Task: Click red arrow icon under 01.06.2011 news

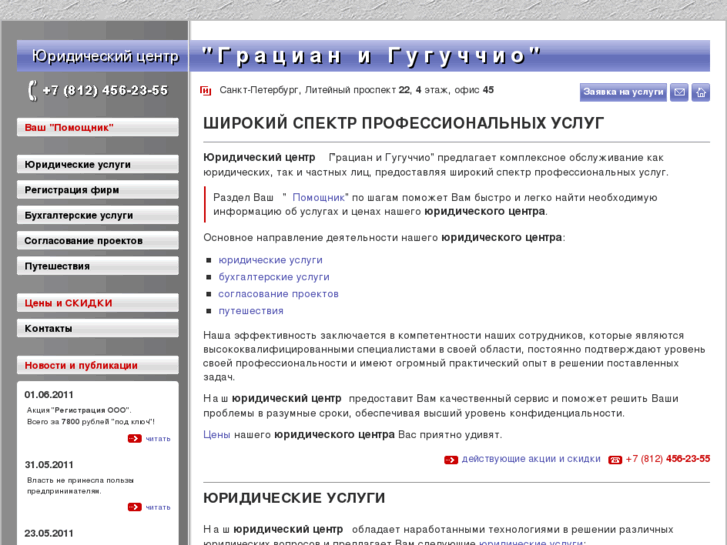Action: coord(134,438)
